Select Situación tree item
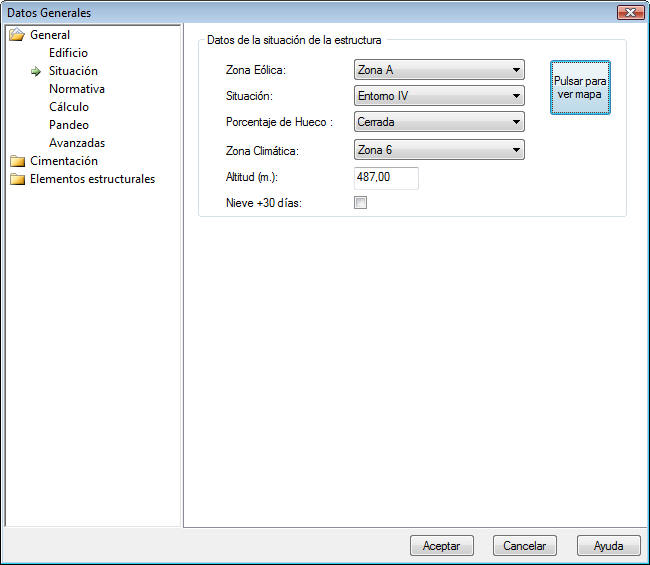Screen dimensions: 650x565 point(73,71)
